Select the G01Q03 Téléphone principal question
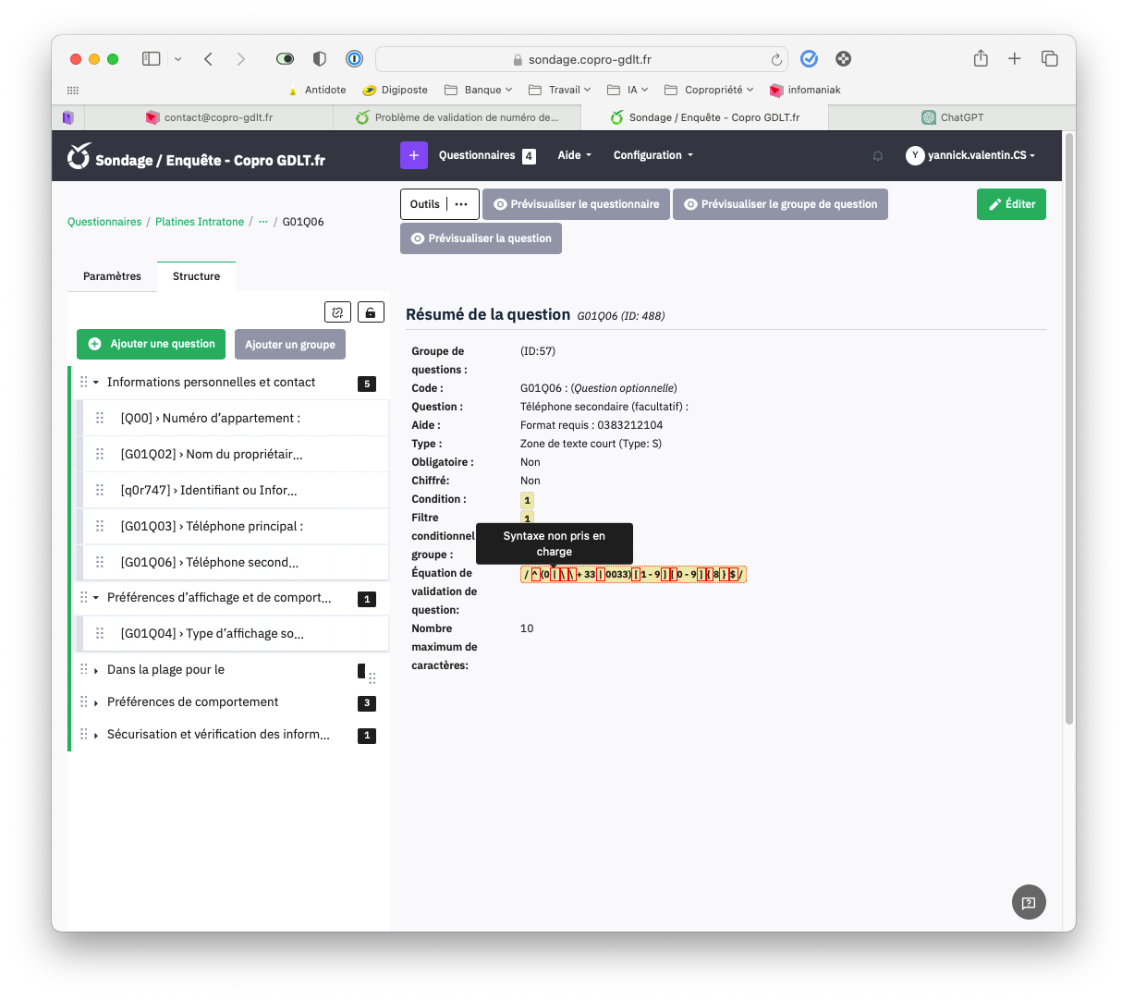This screenshot has height=1000, width=1127. tap(211, 526)
